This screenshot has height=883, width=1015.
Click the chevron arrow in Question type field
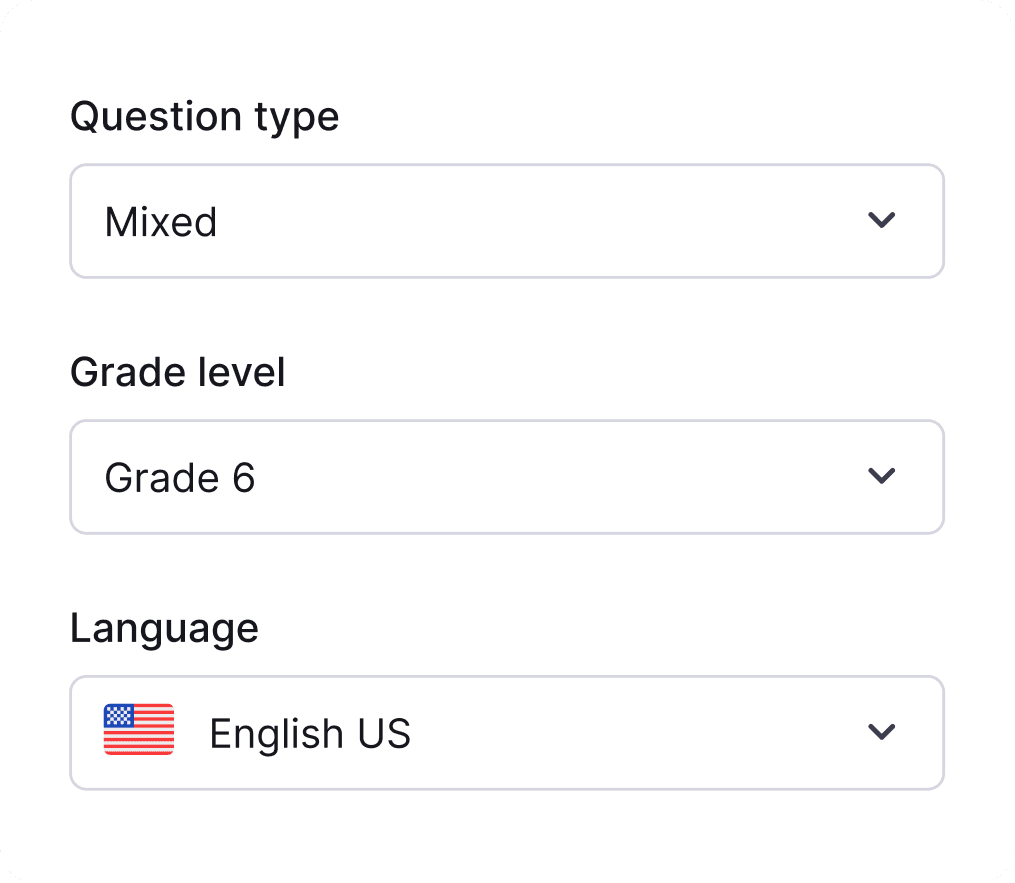881,221
